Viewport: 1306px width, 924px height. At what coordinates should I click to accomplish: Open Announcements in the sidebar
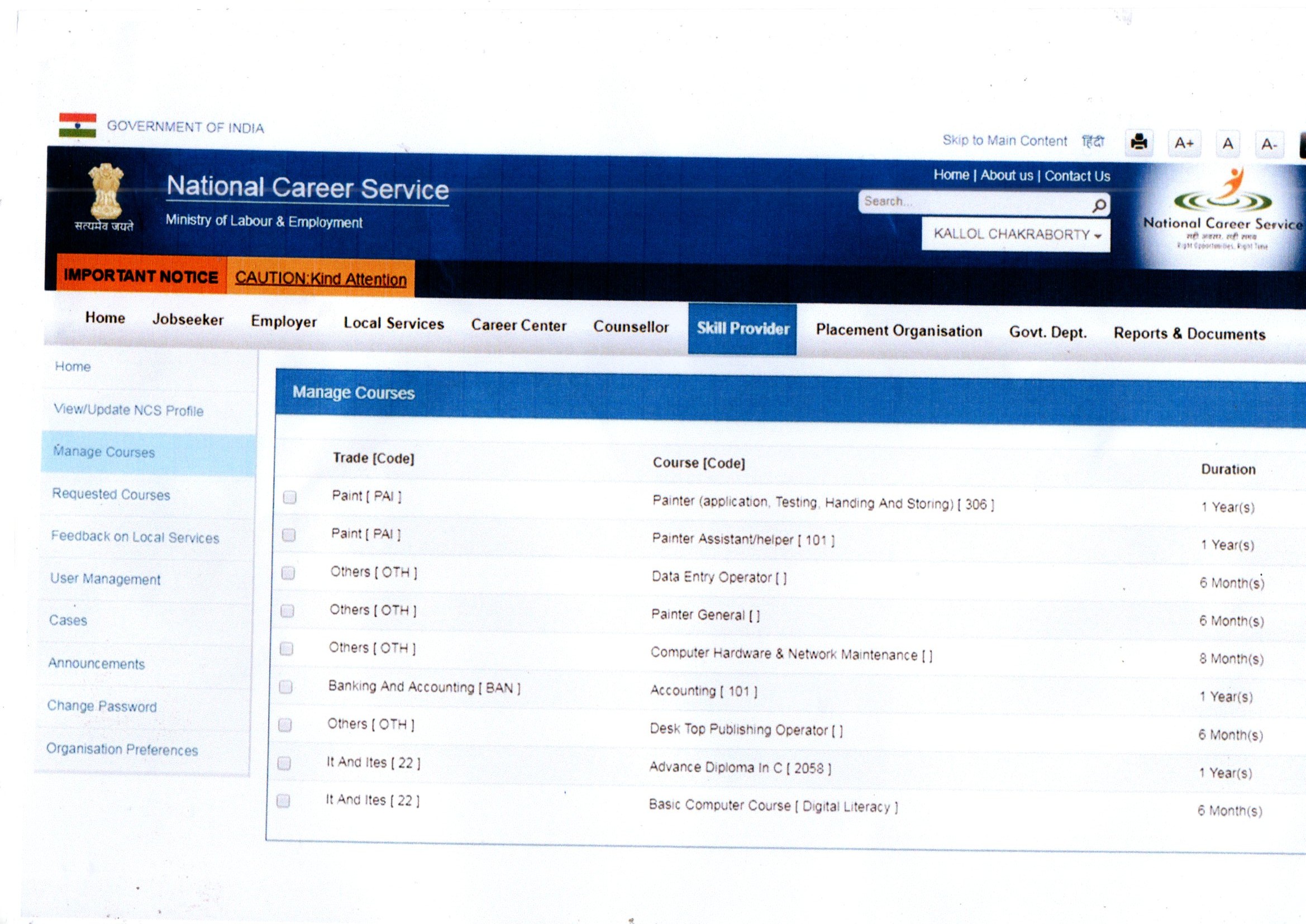[97, 664]
